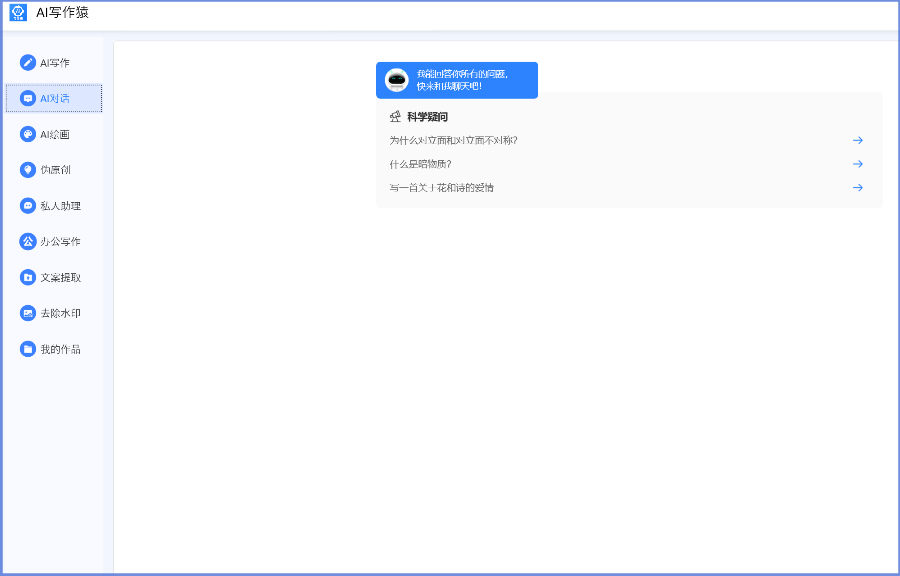Click the 办公写作 sidebar icon
Image resolution: width=900 pixels, height=576 pixels.
point(28,241)
